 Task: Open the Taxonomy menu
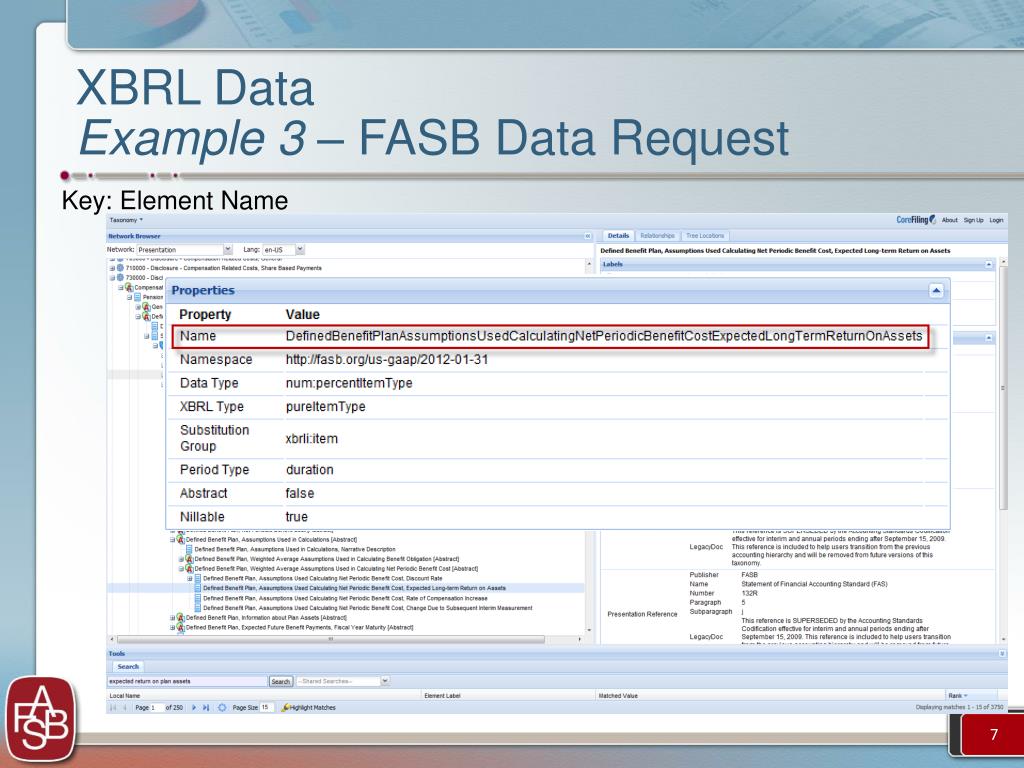pyautogui.click(x=126, y=220)
